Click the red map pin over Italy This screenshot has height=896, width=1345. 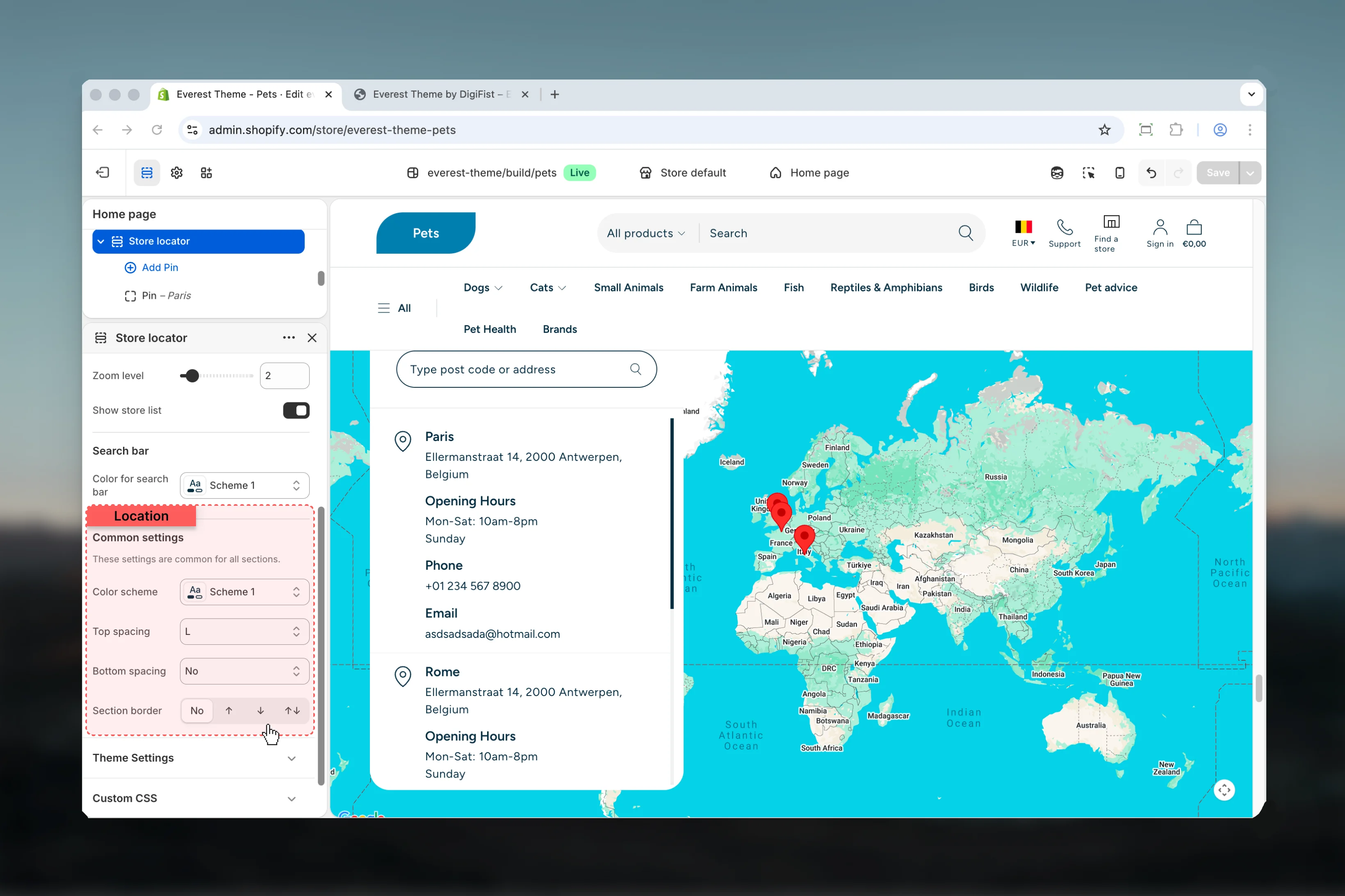click(804, 539)
